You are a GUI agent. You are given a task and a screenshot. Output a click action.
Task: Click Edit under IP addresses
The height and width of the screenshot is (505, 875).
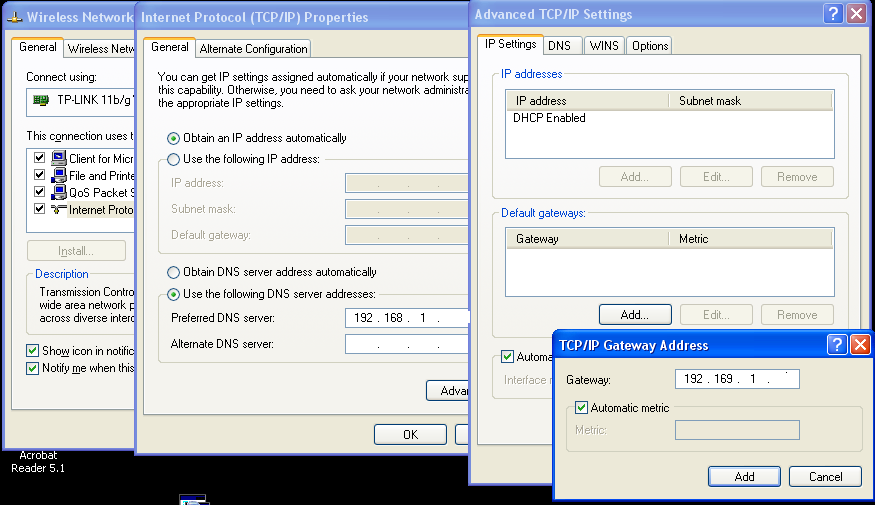pyautogui.click(x=716, y=177)
